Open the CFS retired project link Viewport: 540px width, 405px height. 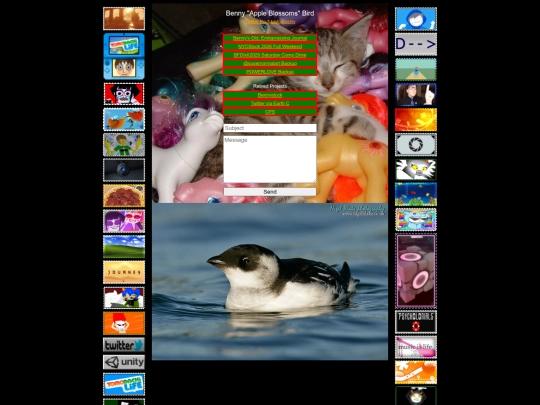pos(270,112)
